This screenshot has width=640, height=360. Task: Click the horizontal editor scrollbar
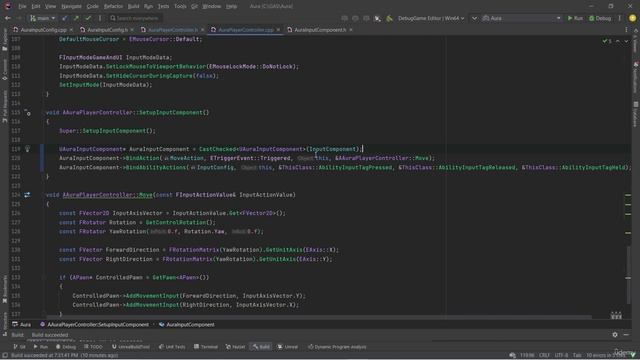(x=318, y=316)
